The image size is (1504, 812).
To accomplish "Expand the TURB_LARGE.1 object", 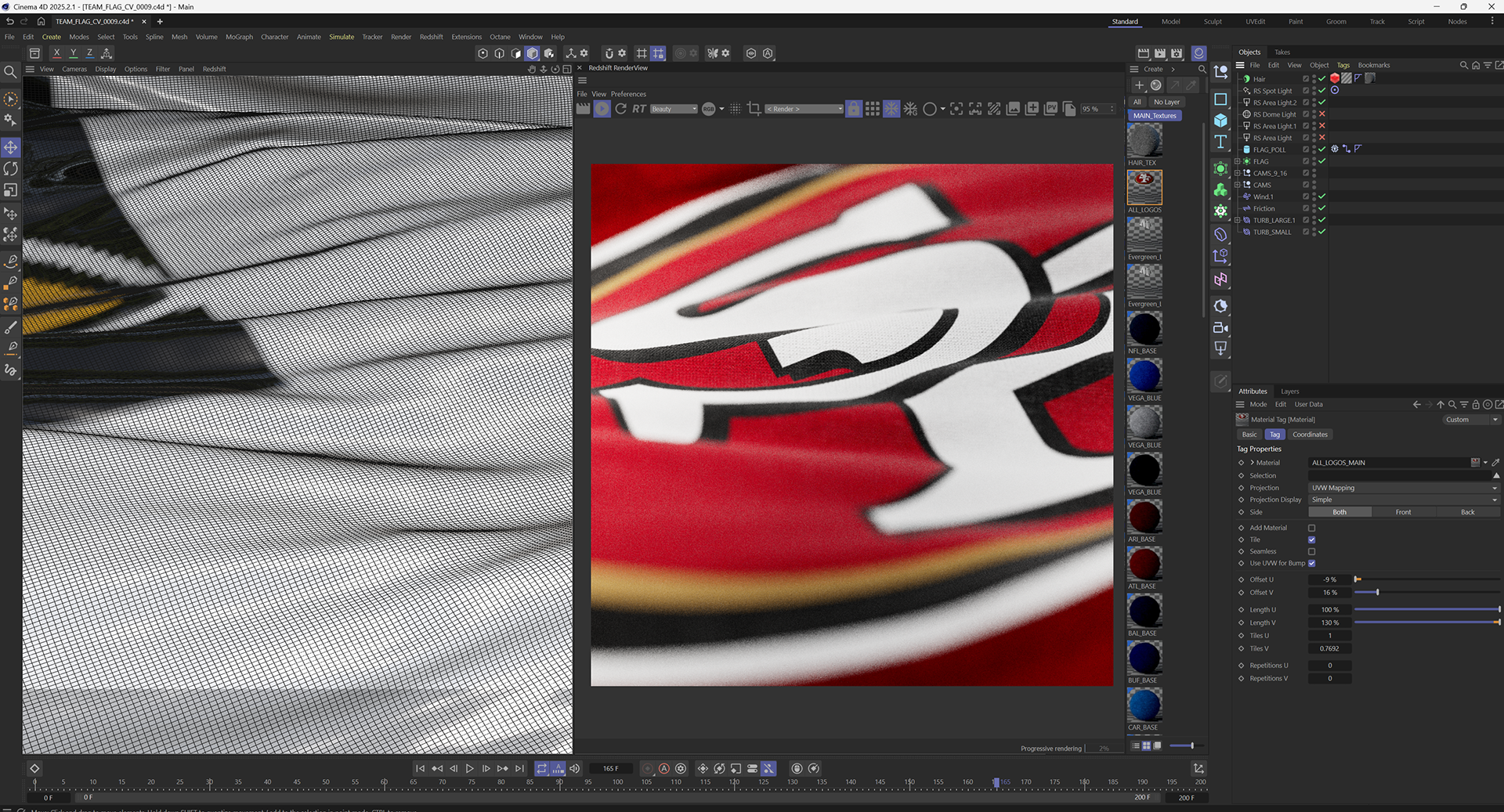I will (x=1238, y=220).
